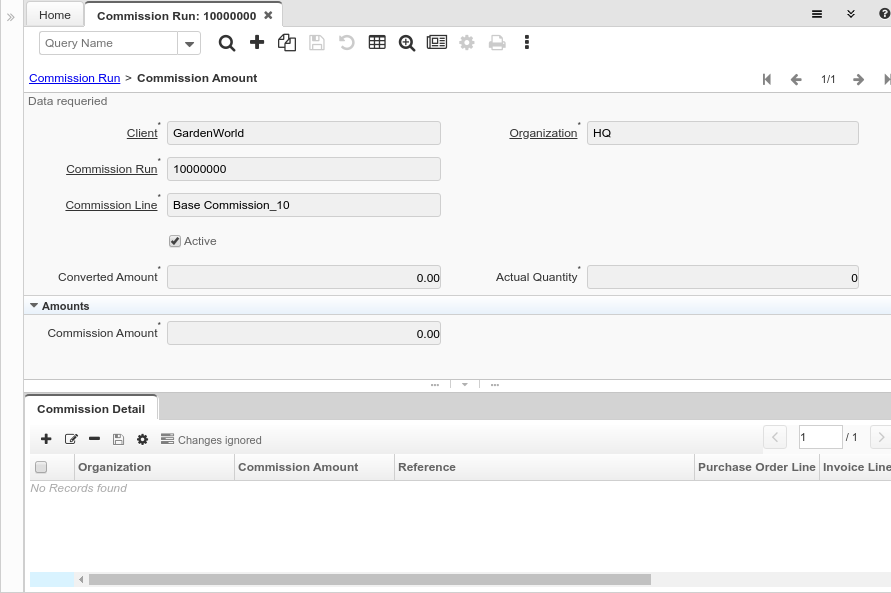Create a new record with plus icon
The height and width of the screenshot is (593, 891).
tap(257, 43)
